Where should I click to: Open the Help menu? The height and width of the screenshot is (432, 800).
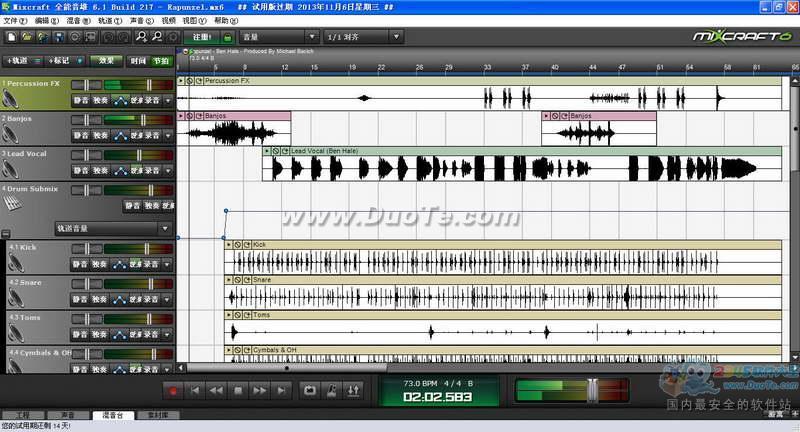226,21
